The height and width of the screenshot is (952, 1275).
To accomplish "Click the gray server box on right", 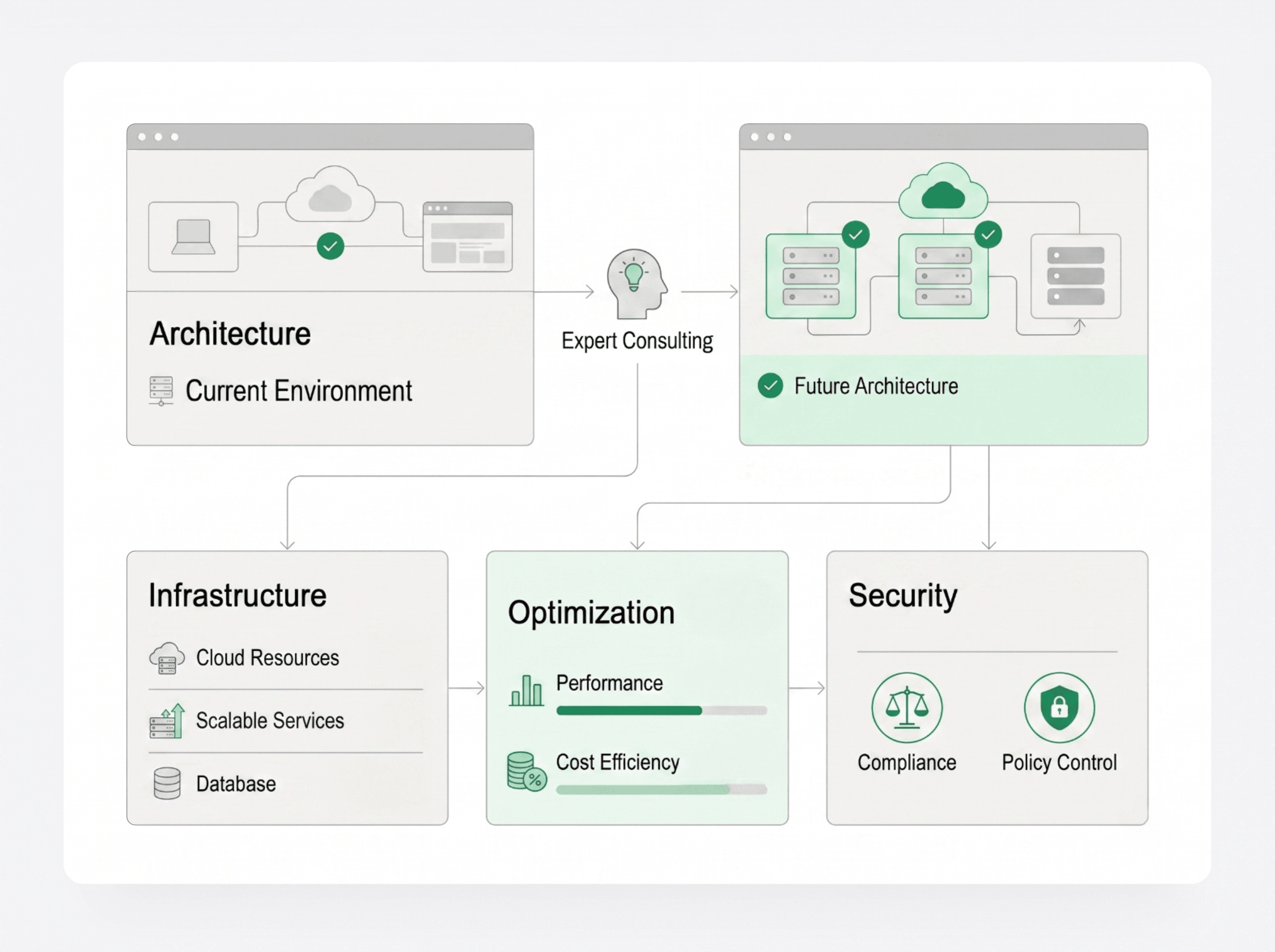I will pyautogui.click(x=1076, y=276).
